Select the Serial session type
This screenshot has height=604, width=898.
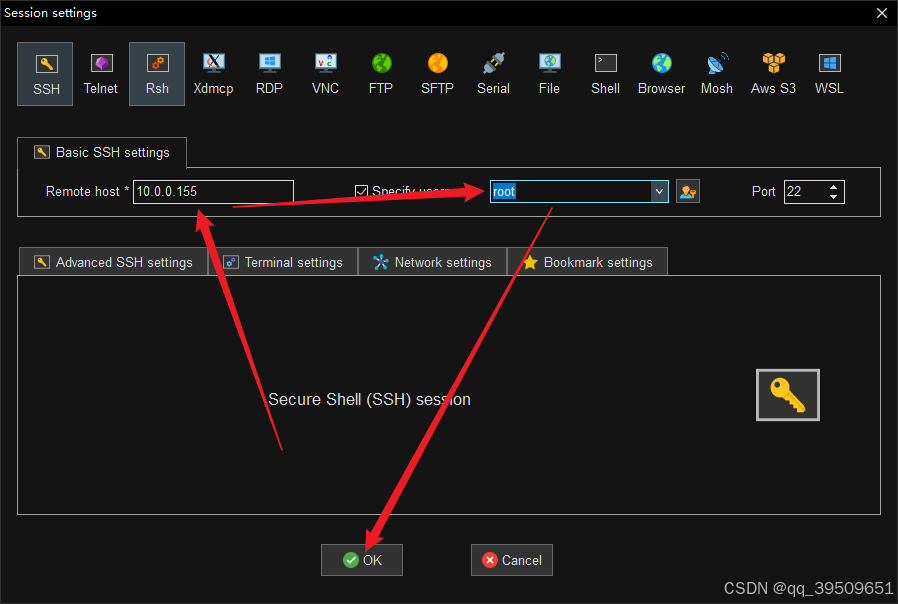click(x=493, y=74)
